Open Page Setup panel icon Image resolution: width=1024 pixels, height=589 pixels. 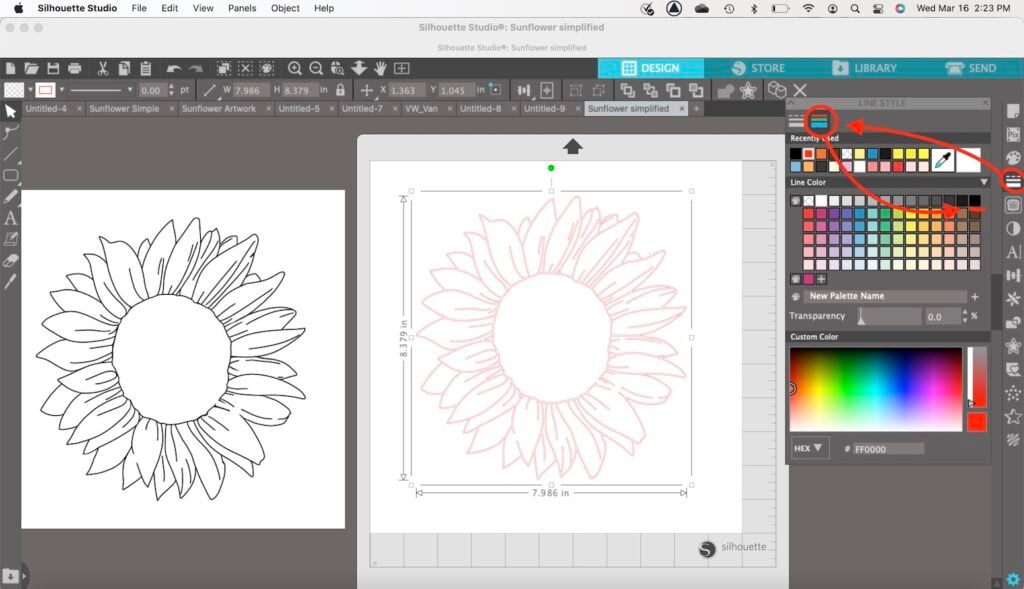click(x=1013, y=111)
